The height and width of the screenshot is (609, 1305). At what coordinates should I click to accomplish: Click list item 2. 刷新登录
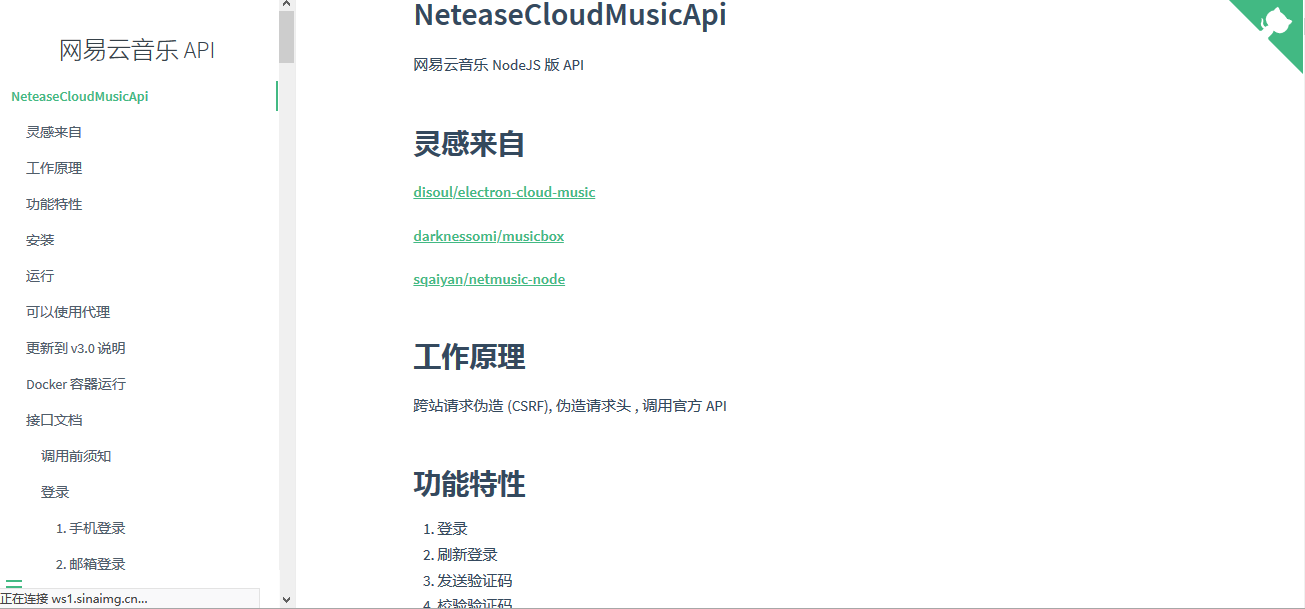460,555
